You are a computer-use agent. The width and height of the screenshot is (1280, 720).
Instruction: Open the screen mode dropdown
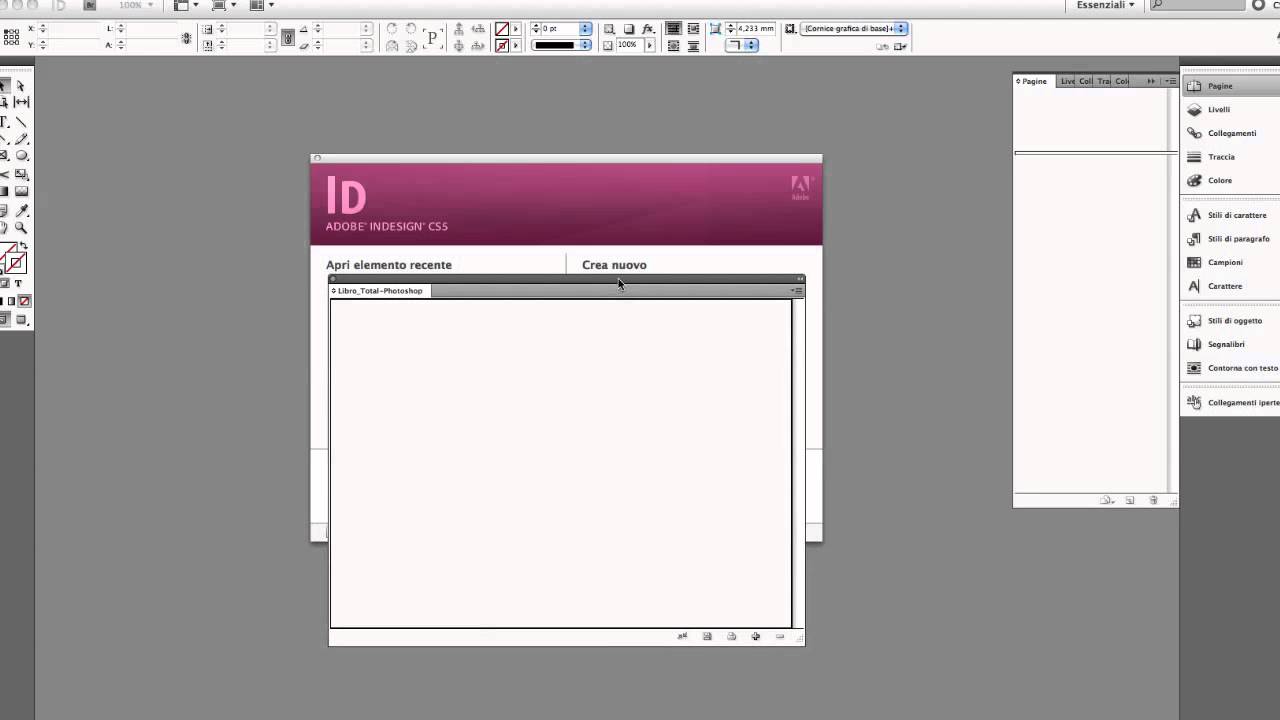225,5
